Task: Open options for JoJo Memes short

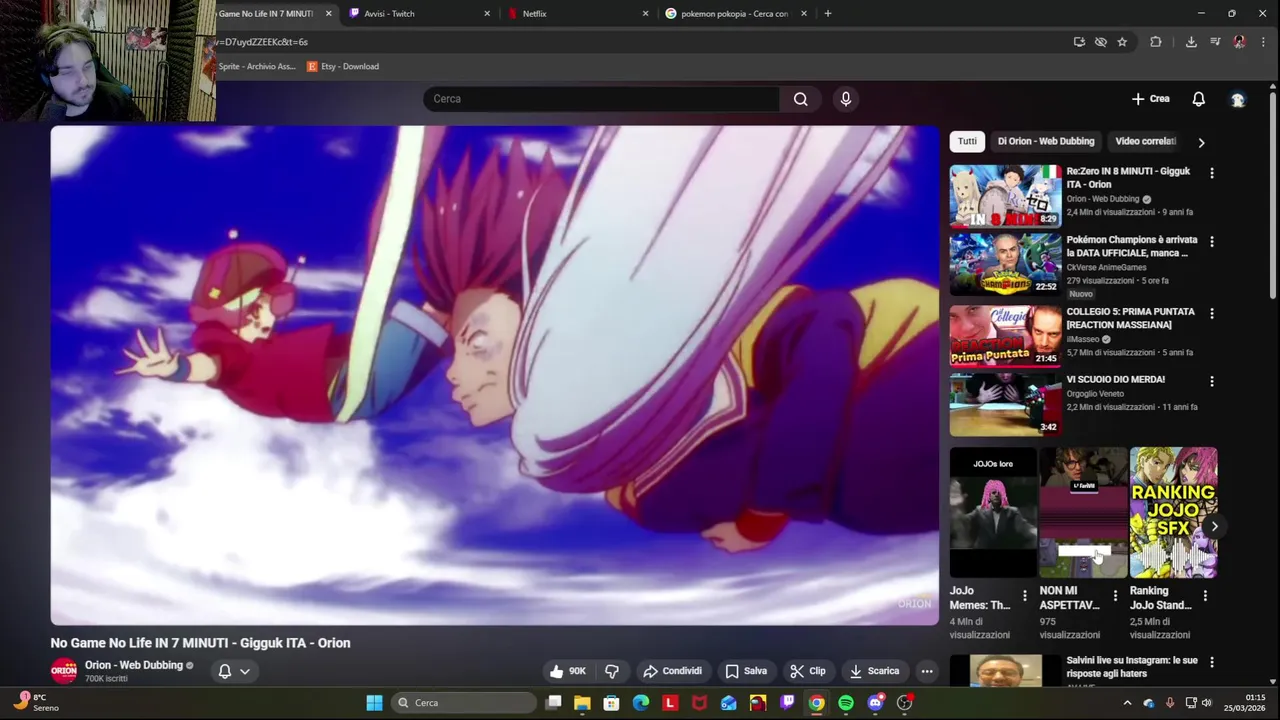Action: [1024, 596]
